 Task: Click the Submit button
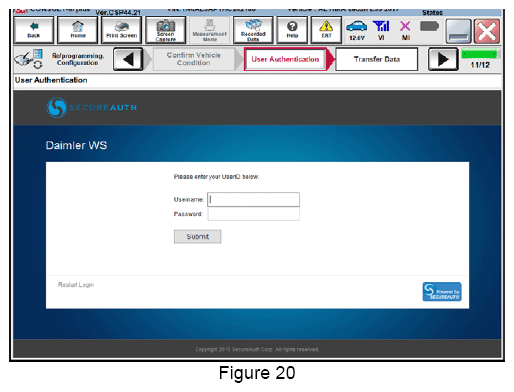tap(197, 237)
